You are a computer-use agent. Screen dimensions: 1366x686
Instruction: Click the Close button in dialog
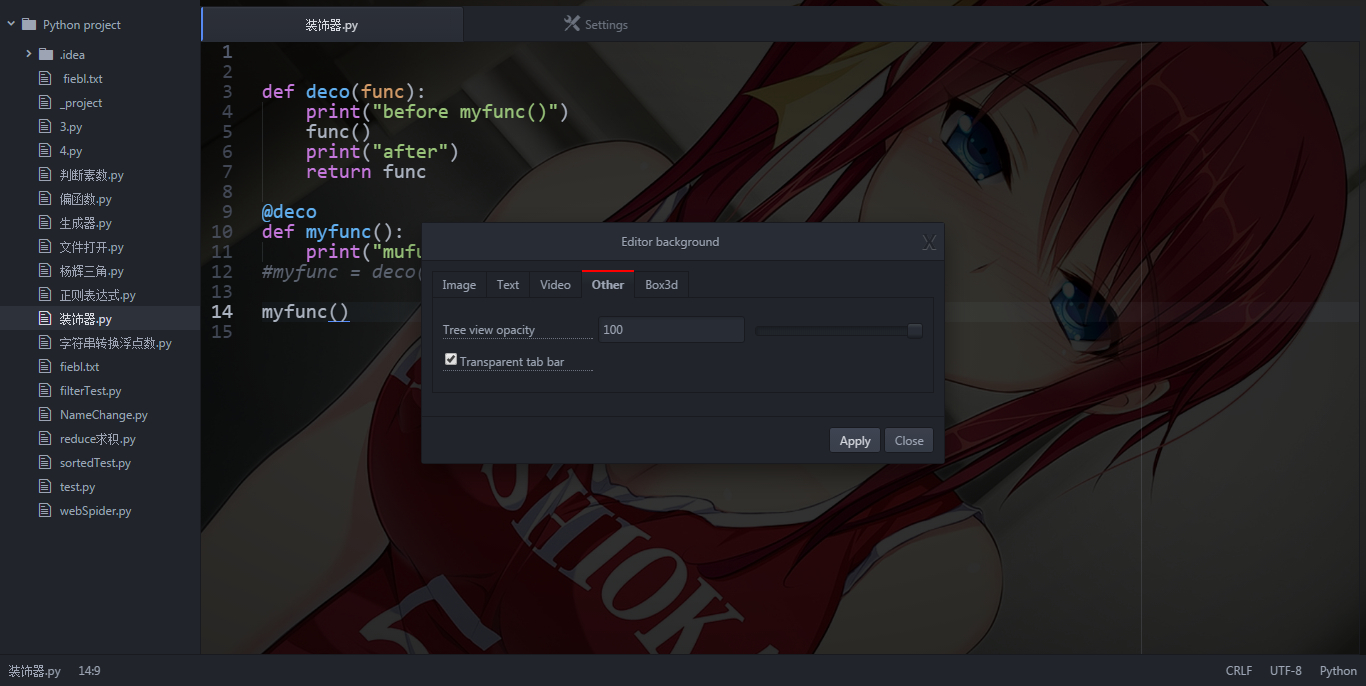click(x=909, y=441)
